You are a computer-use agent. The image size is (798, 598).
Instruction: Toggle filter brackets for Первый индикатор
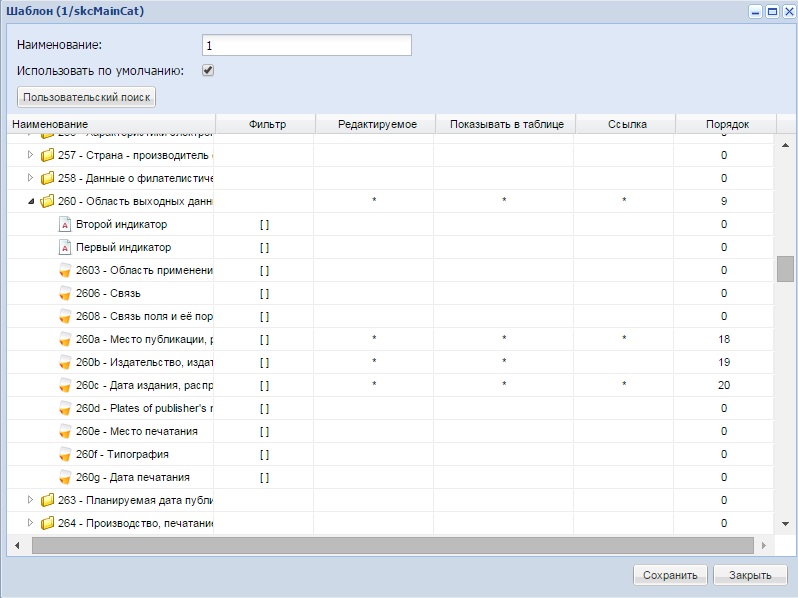264,247
